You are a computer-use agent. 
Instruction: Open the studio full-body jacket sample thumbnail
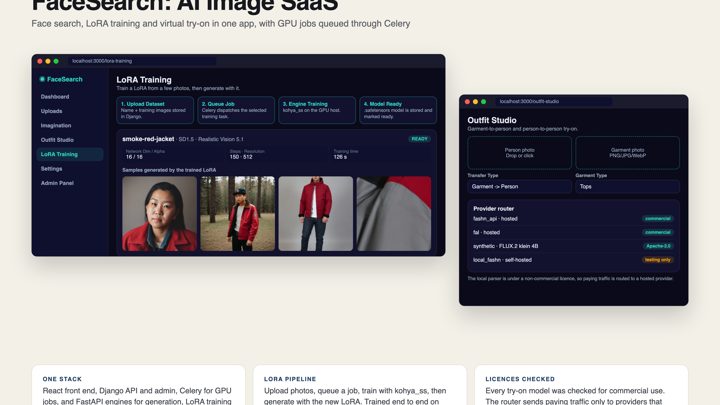tap(316, 214)
